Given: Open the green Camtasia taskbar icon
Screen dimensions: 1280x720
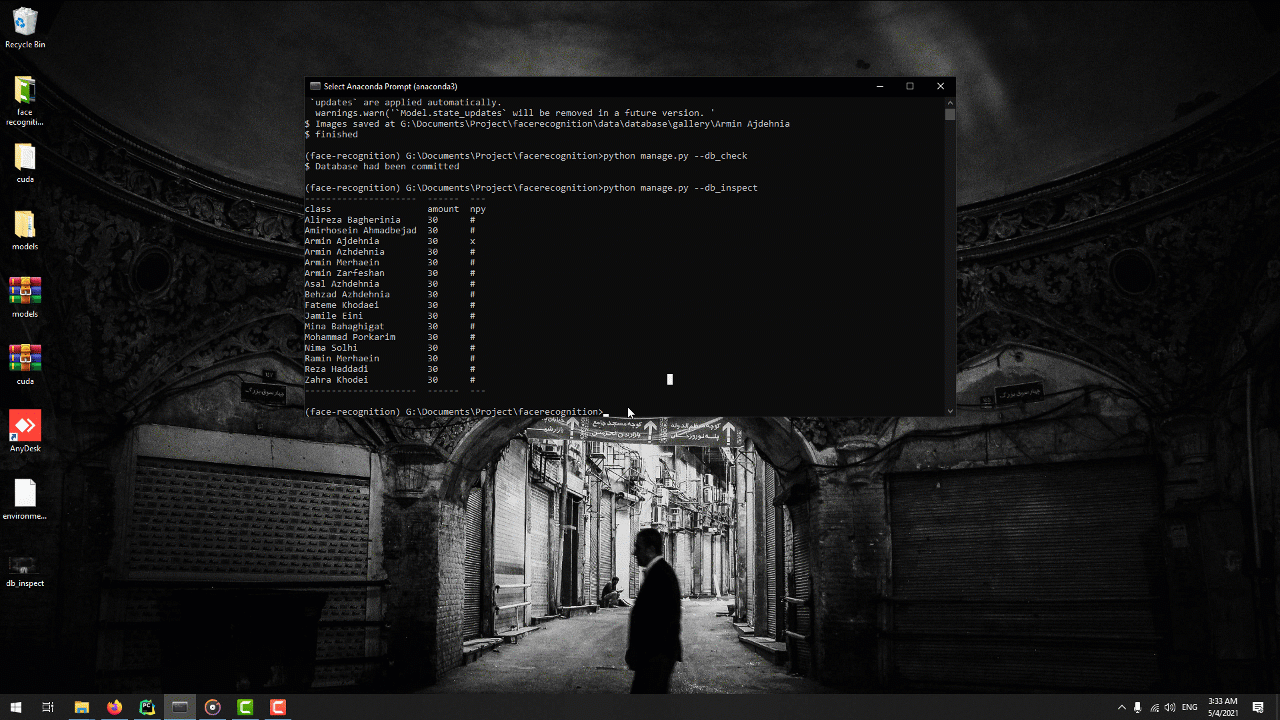Looking at the screenshot, I should tap(245, 707).
